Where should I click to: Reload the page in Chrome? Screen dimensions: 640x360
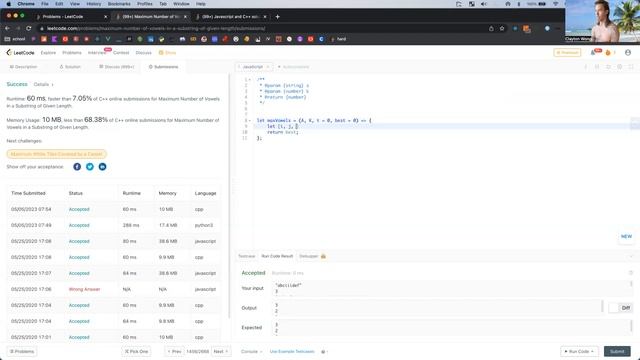tap(29, 28)
